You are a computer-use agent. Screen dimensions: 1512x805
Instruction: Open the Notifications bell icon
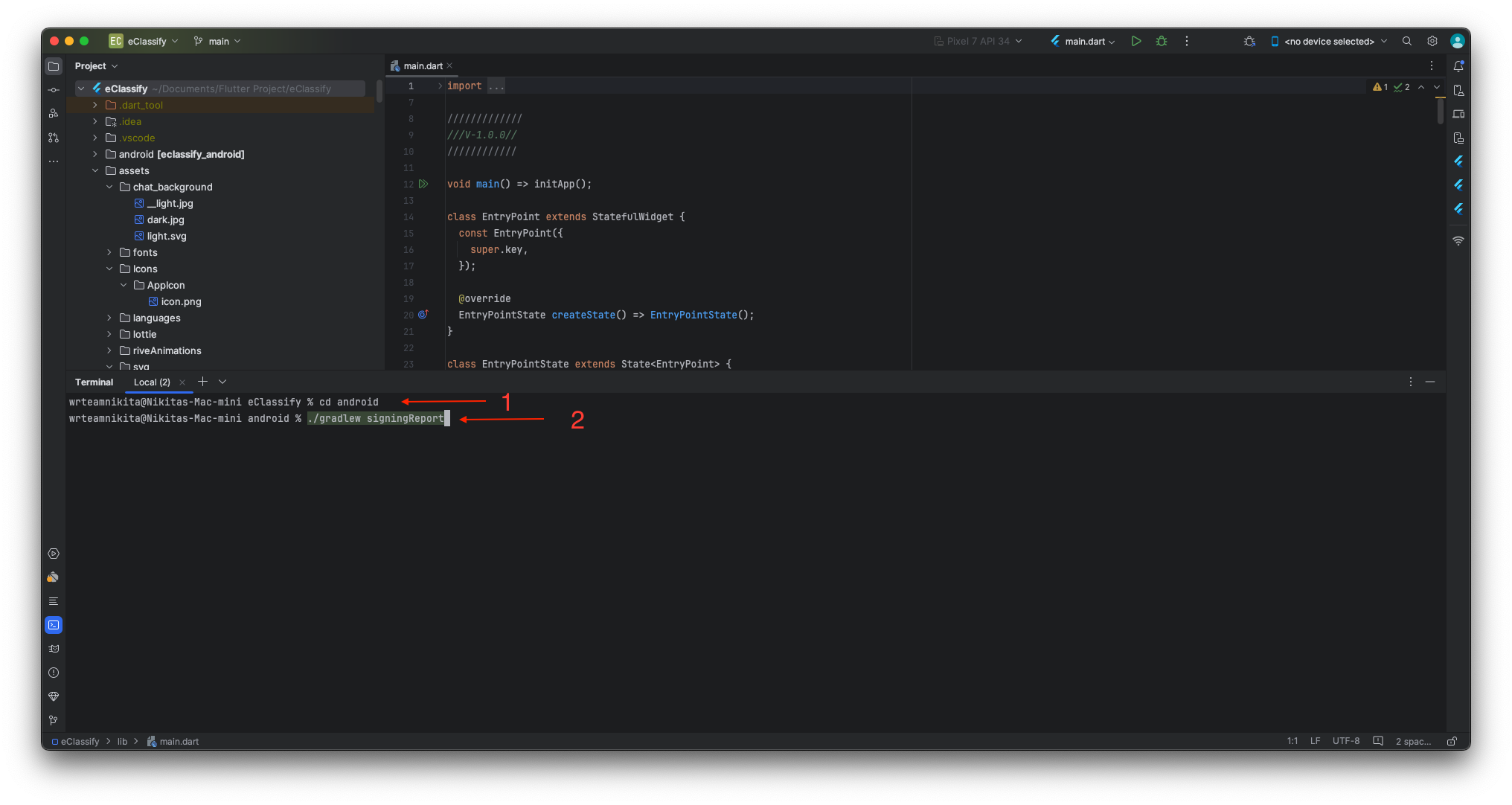(1458, 66)
